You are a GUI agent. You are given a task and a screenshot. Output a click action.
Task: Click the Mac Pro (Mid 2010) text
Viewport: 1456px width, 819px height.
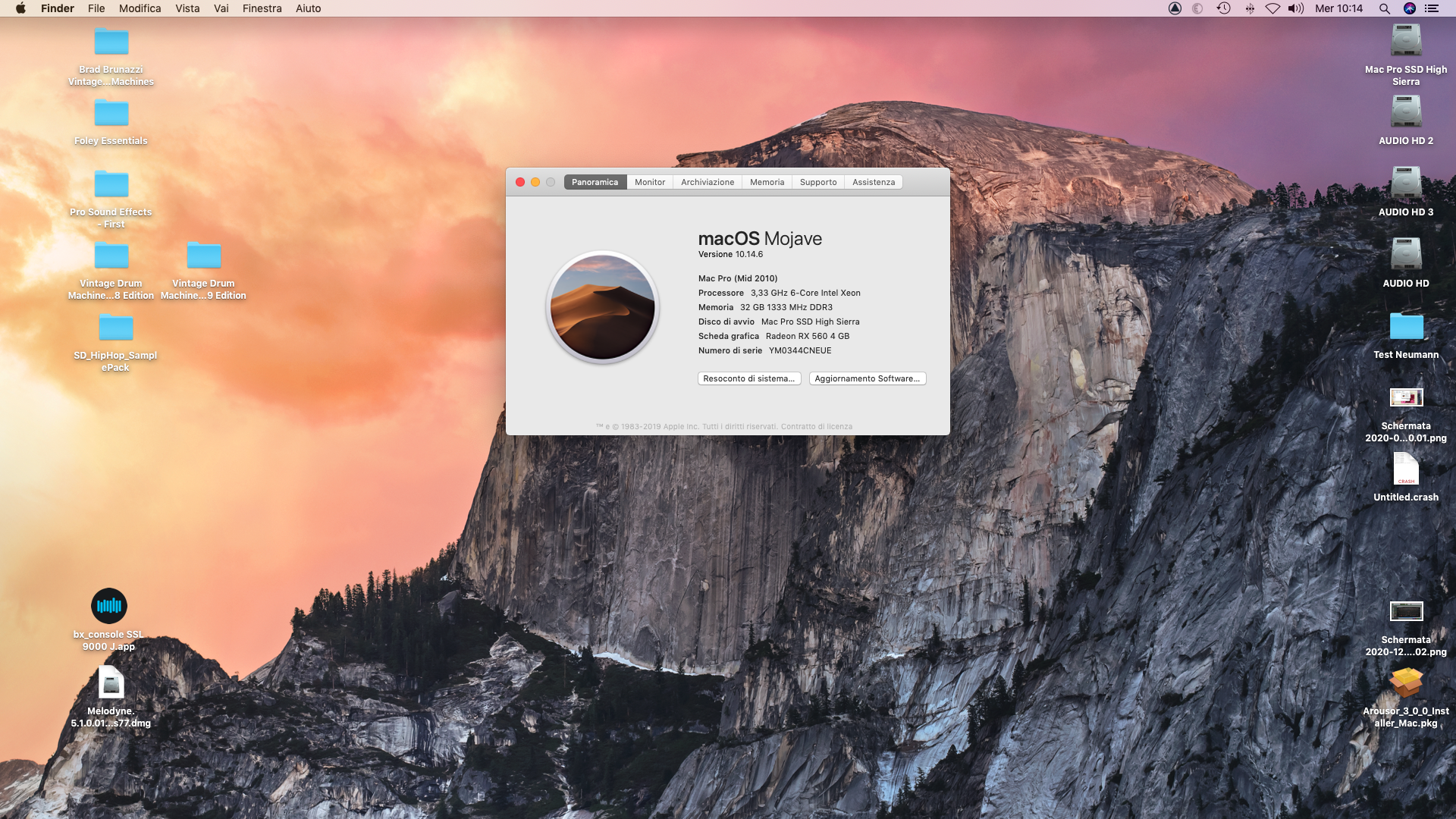pos(738,278)
